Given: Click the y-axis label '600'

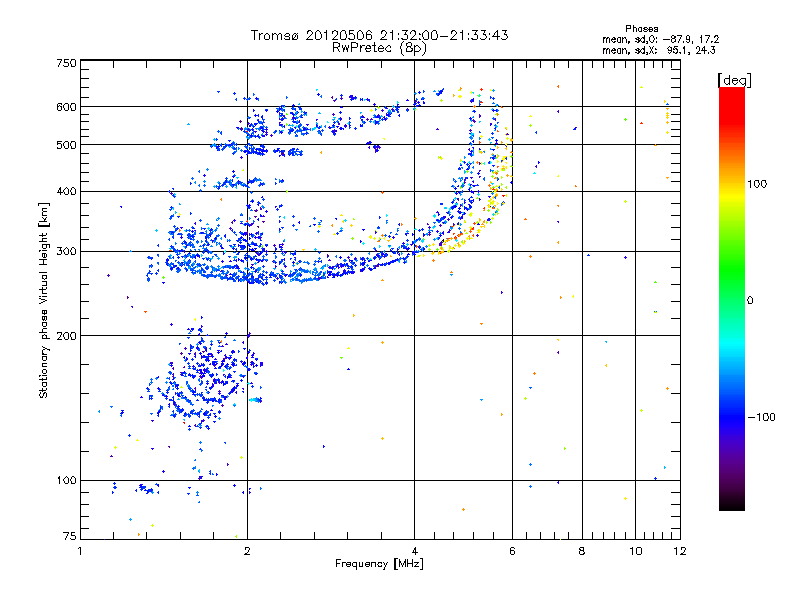Looking at the screenshot, I should tap(66, 107).
